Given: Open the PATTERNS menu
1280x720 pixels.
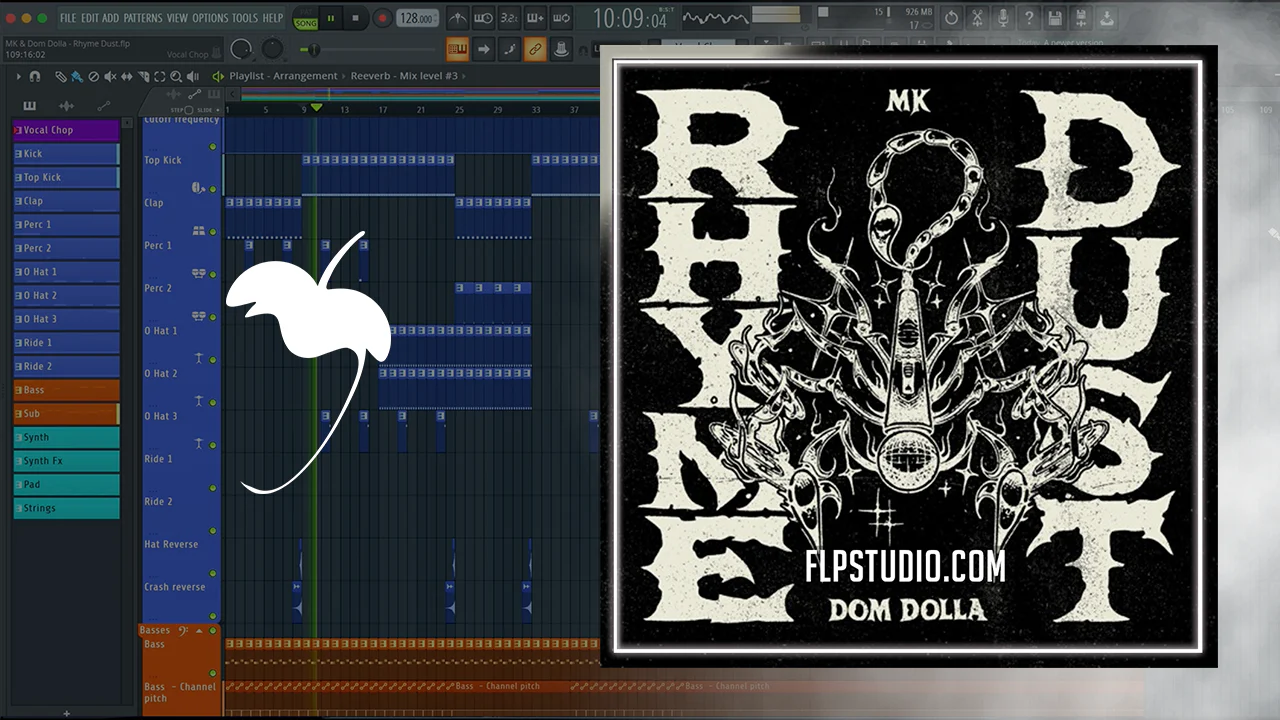Looking at the screenshot, I should point(143,18).
